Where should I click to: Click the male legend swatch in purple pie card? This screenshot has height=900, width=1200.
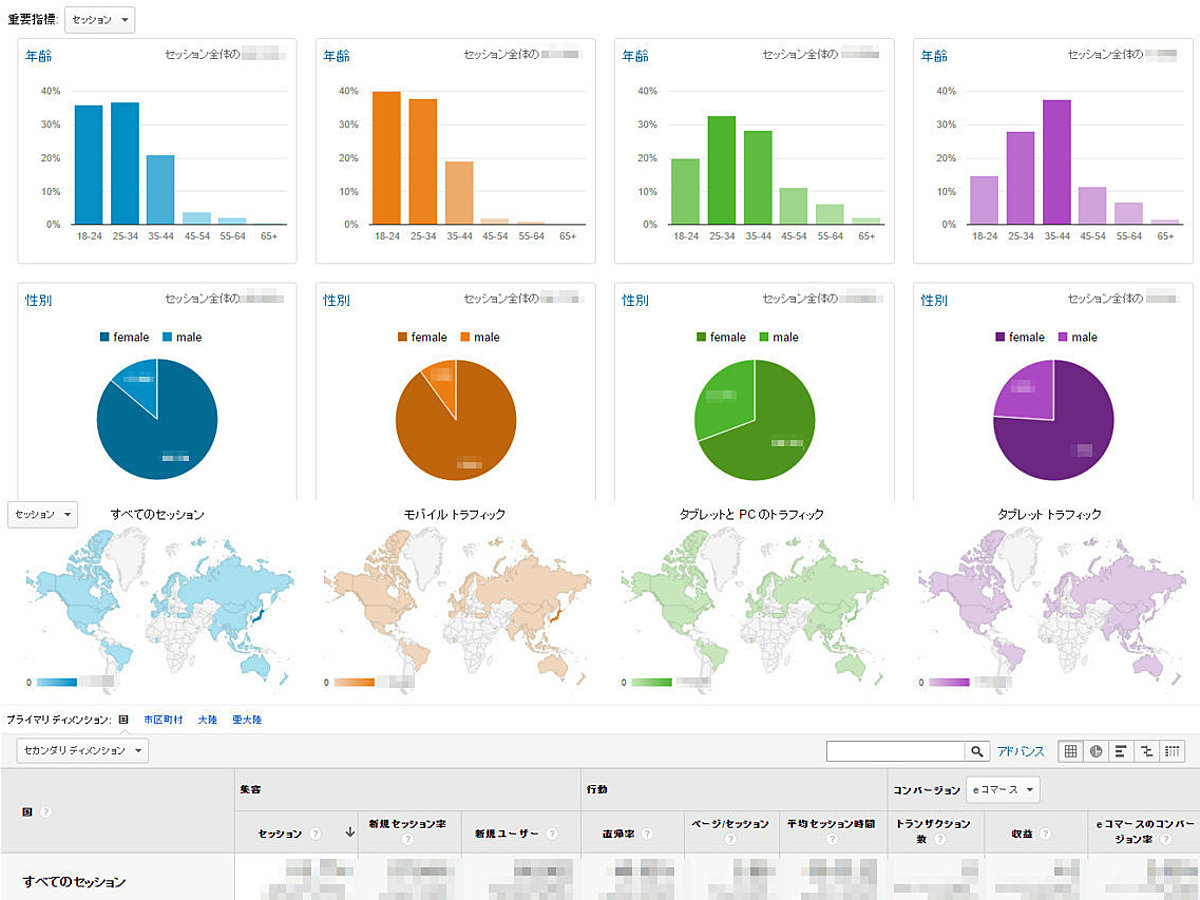1063,337
